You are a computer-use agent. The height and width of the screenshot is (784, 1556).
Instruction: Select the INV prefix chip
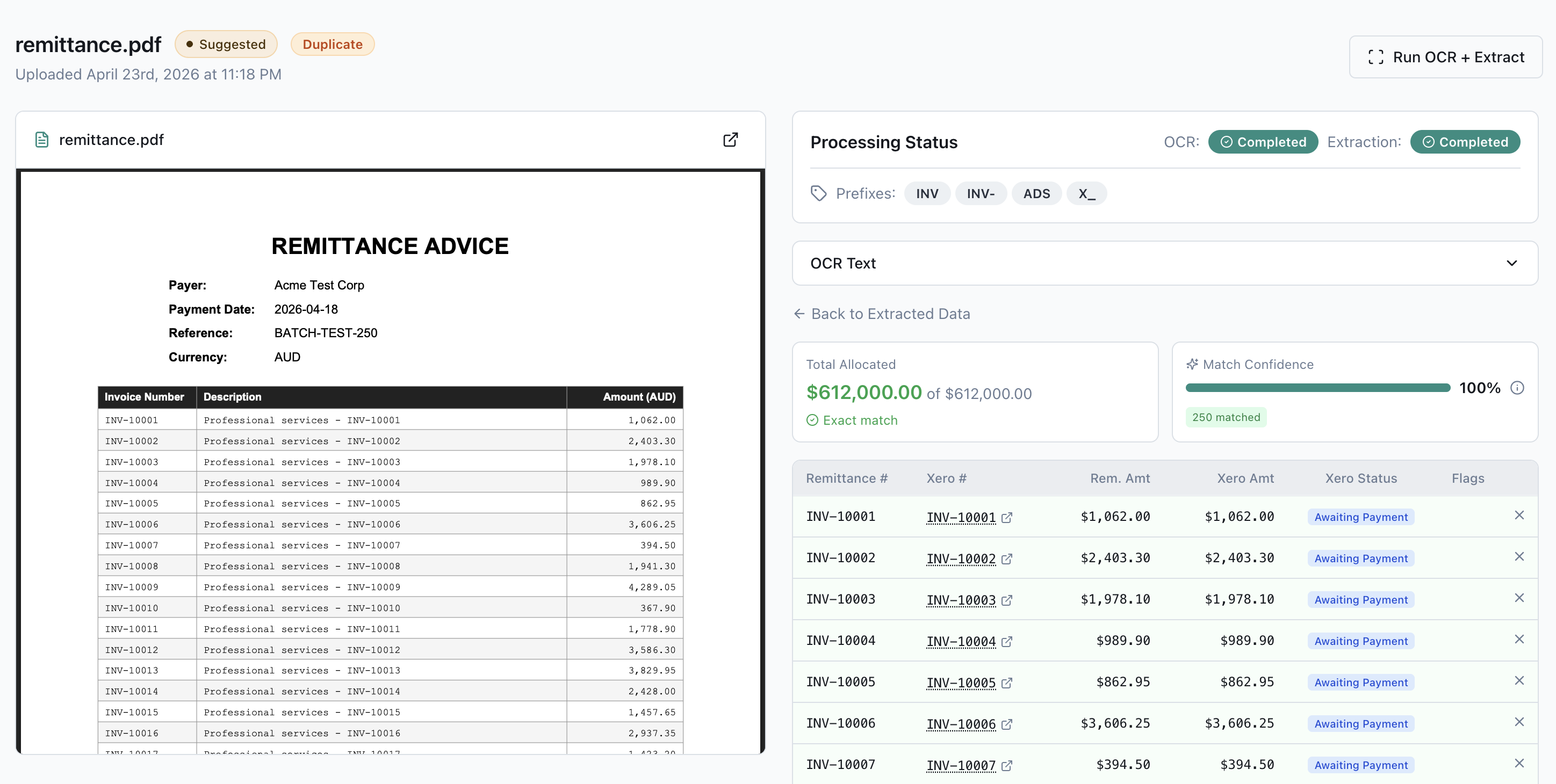pos(927,194)
